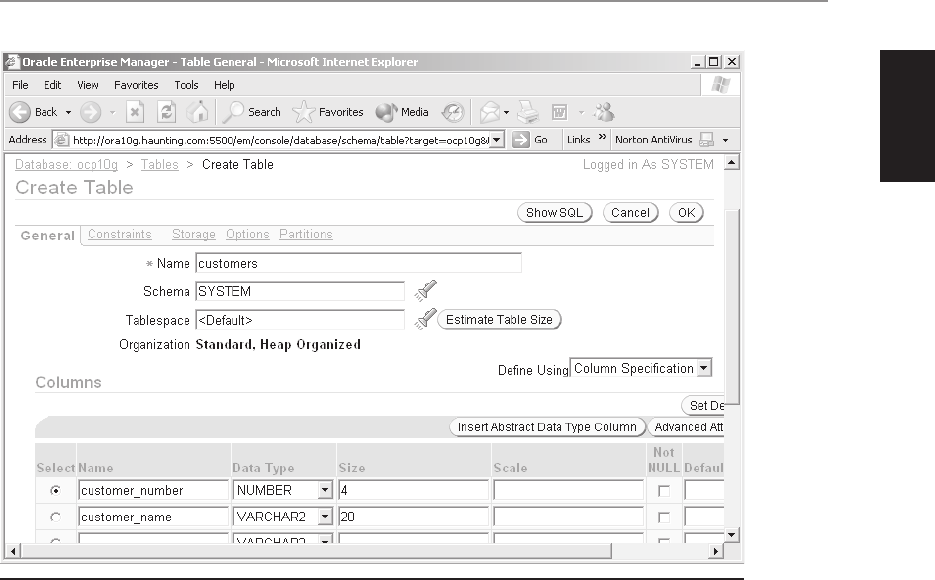Viewport: 935px width, 580px height.
Task: Open the History clock icon
Action: [453, 112]
